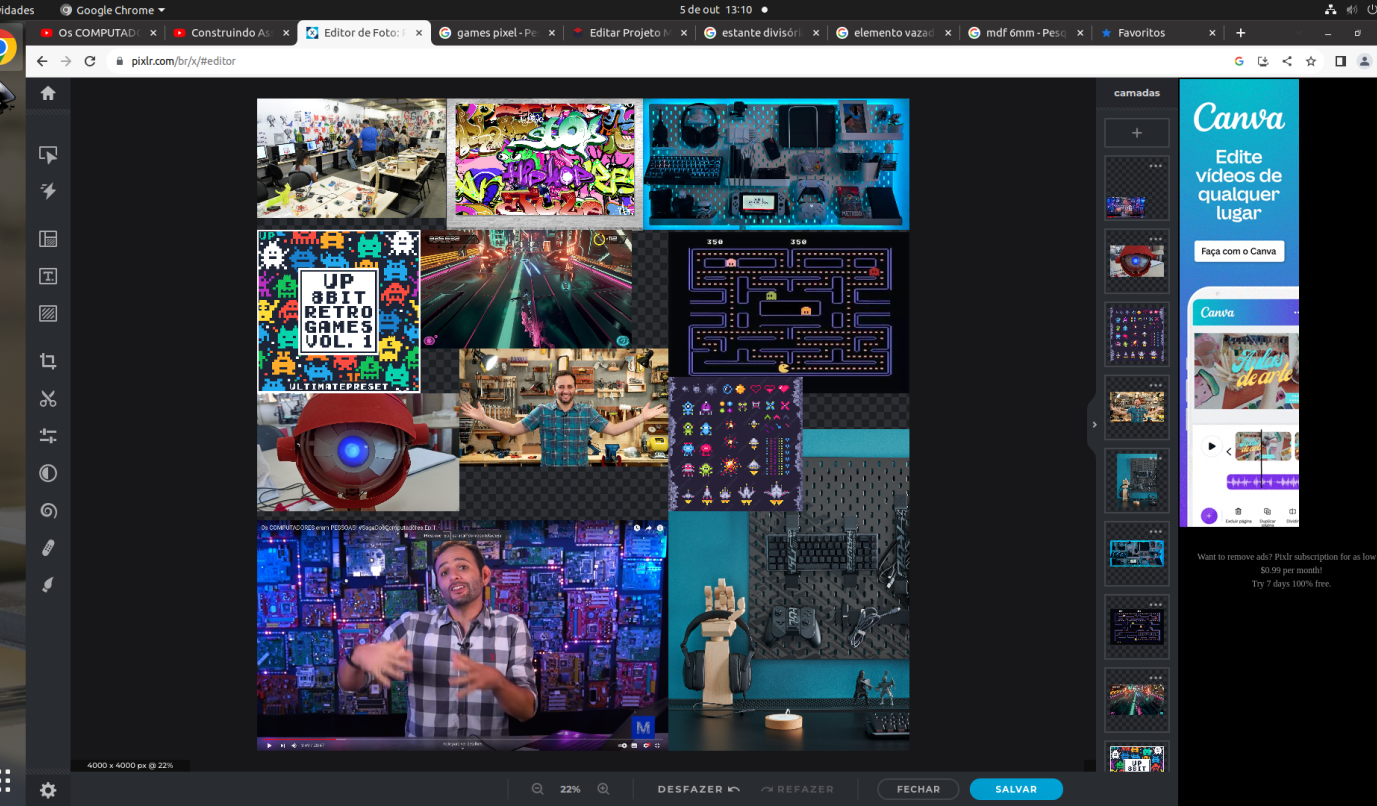Open the AI lightning tool
The height and width of the screenshot is (806, 1377).
coord(48,191)
